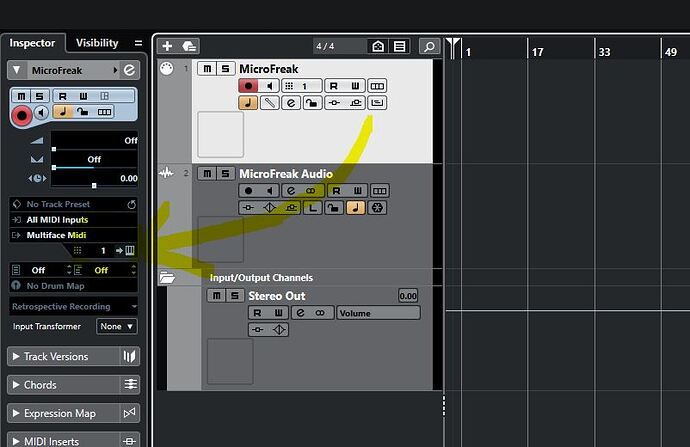The height and width of the screenshot is (447, 690).
Task: Click the MicroFreak name in the Inspector header
Action: coord(57,70)
